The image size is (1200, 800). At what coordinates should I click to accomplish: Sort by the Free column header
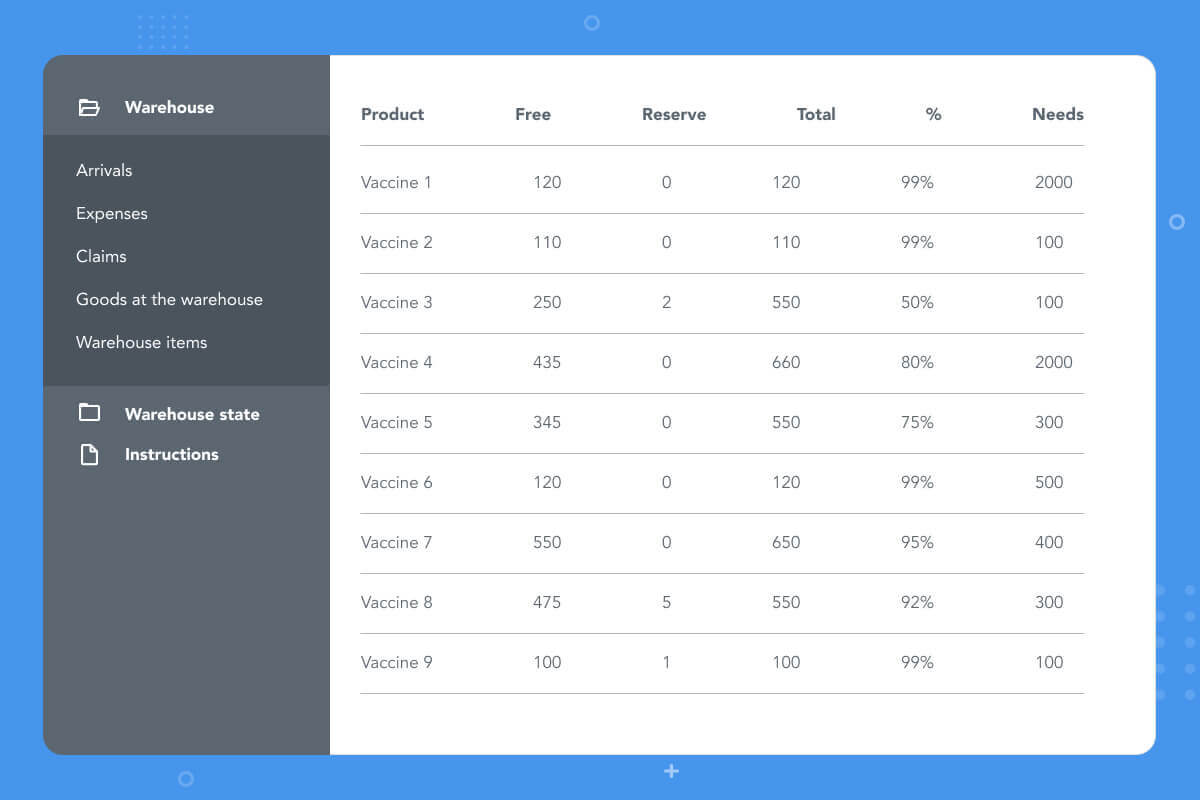tap(533, 114)
